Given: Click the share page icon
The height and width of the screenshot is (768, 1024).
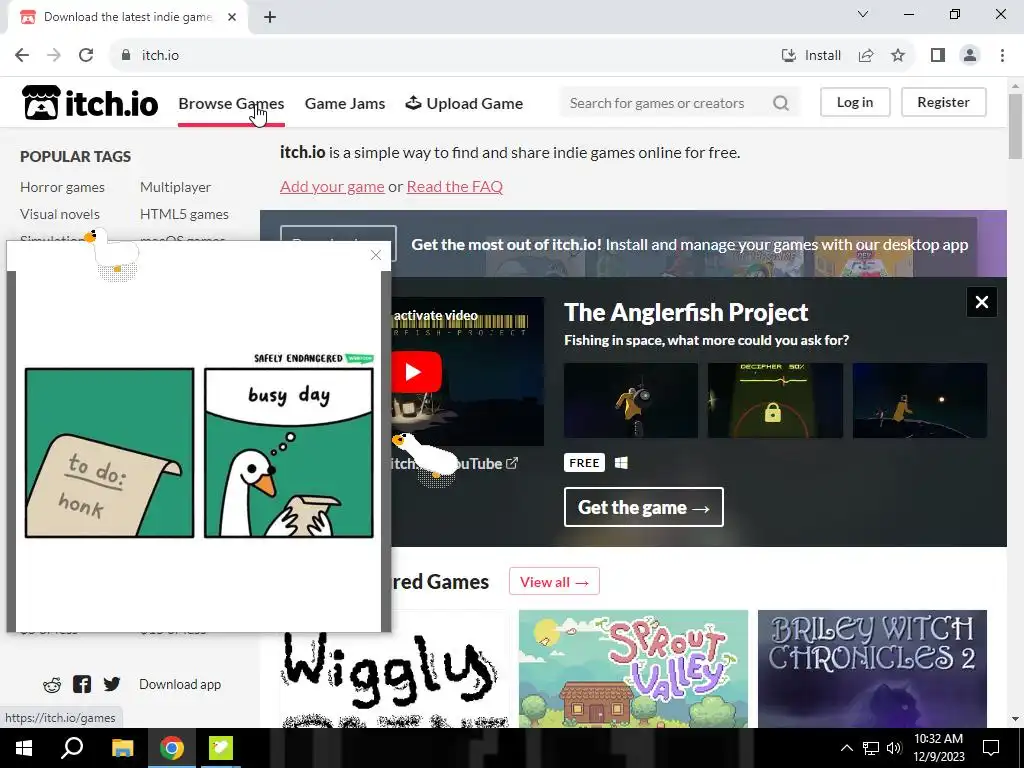Looking at the screenshot, I should pos(866,55).
